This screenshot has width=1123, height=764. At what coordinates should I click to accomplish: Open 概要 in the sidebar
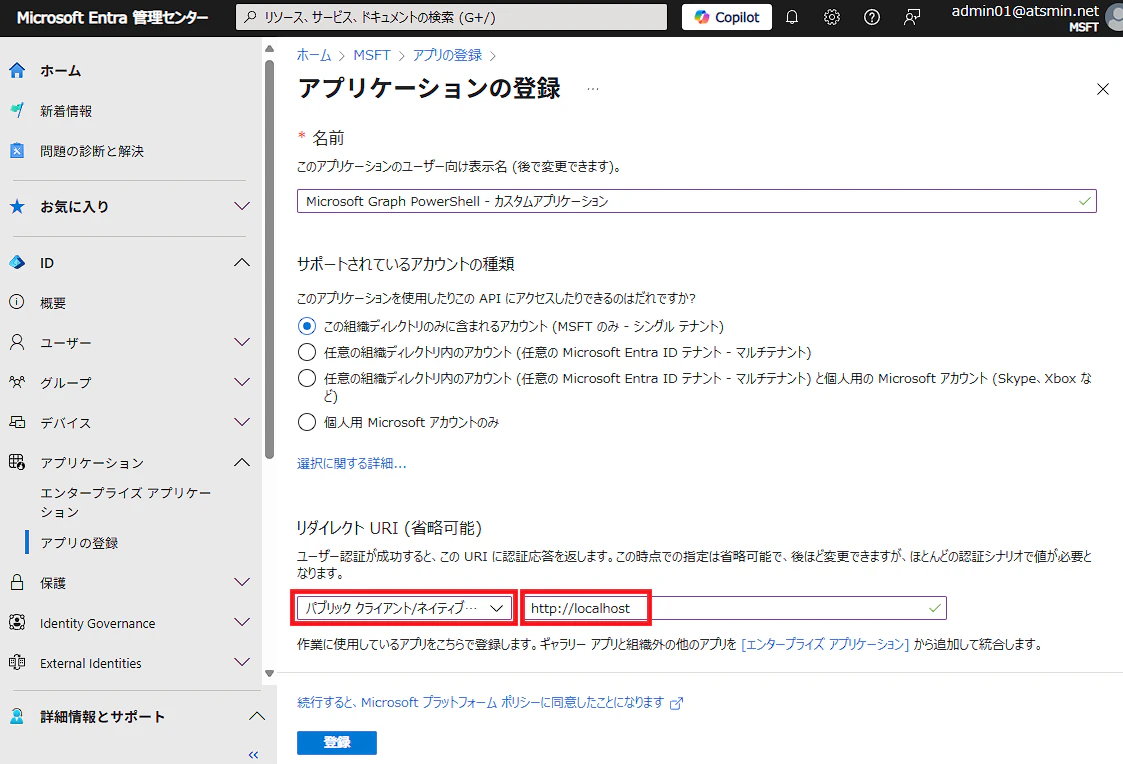53,303
